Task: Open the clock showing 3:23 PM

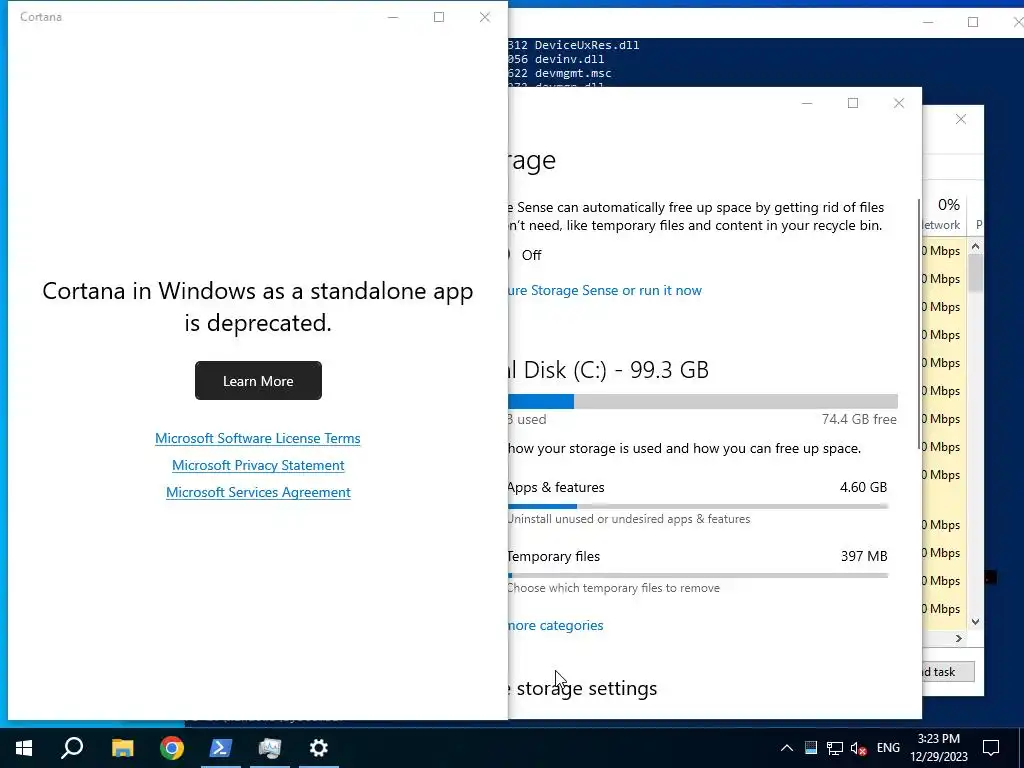Action: (x=938, y=748)
